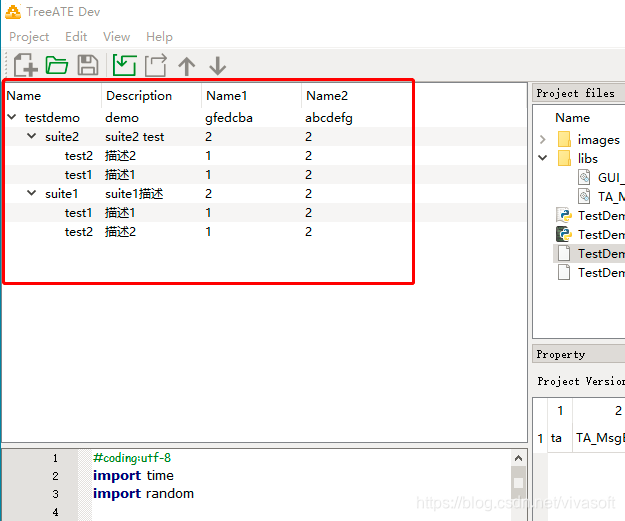Click the grey Export icon
The width and height of the screenshot is (625, 521).
[155, 65]
